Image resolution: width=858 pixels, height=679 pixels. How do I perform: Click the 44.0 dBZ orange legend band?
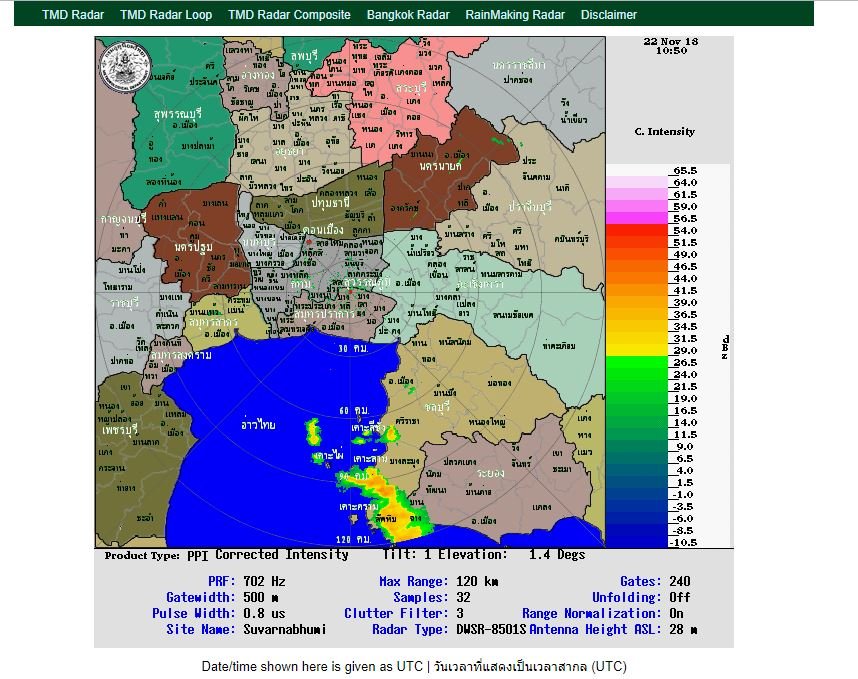pyautogui.click(x=637, y=278)
